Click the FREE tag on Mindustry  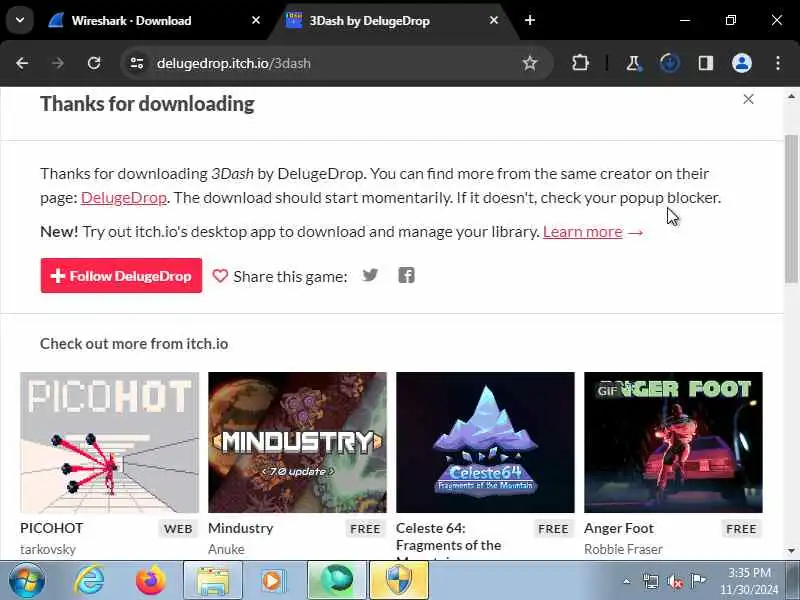pyautogui.click(x=365, y=529)
